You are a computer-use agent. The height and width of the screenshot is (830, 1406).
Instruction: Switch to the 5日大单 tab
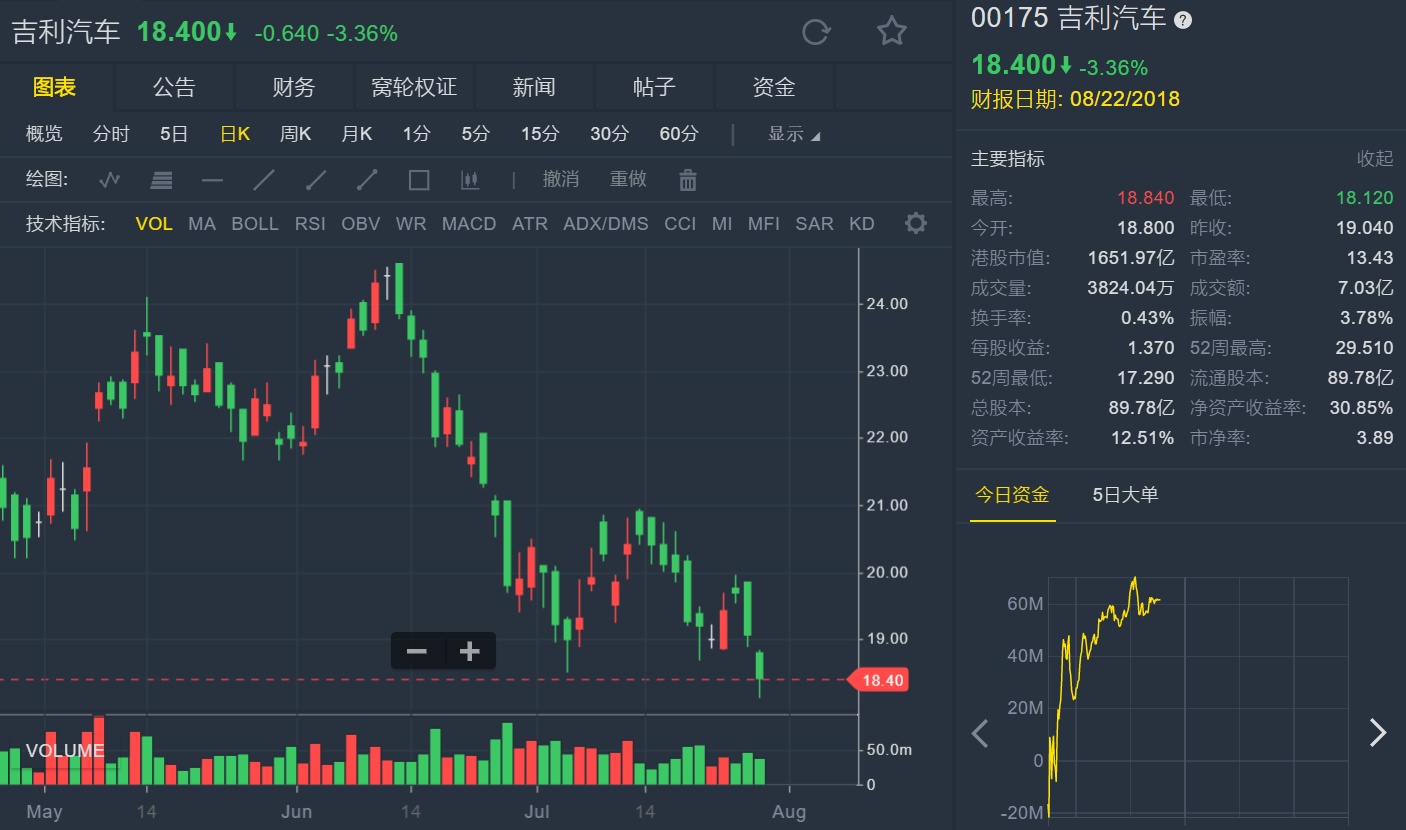pos(1125,494)
